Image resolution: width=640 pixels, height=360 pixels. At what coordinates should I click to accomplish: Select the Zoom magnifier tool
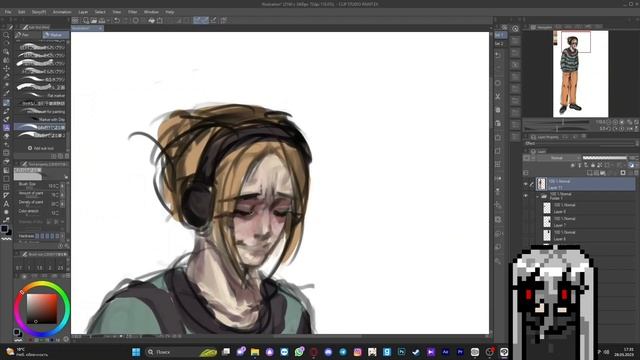click(6, 35)
